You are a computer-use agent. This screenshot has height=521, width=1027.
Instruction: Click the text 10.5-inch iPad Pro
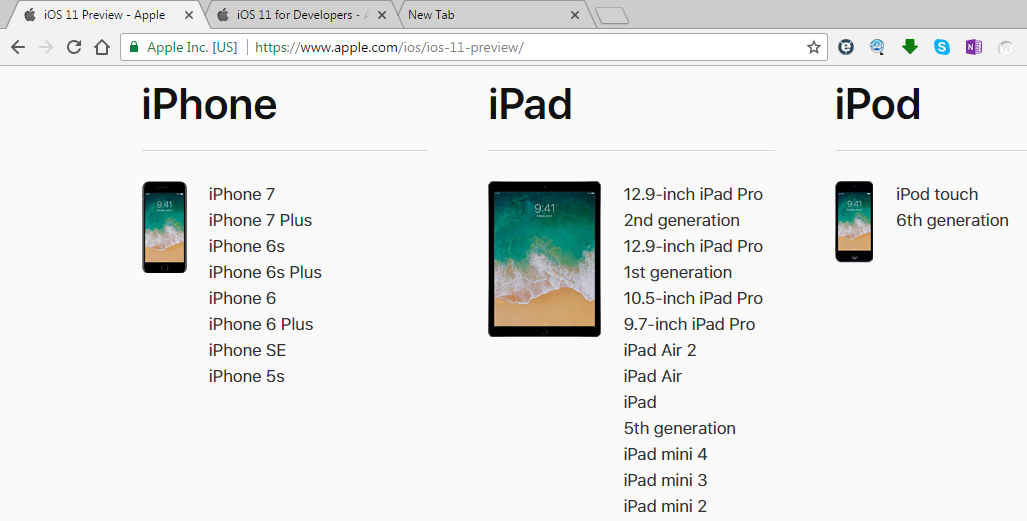(693, 298)
